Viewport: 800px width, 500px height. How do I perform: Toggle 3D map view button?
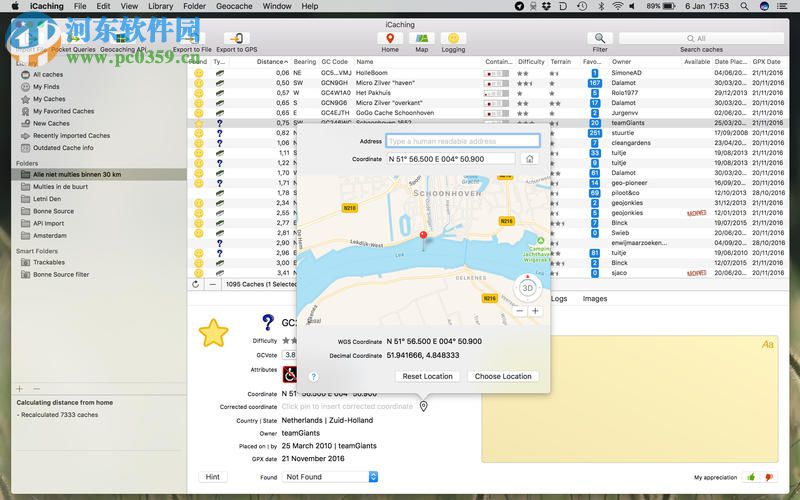pos(528,288)
